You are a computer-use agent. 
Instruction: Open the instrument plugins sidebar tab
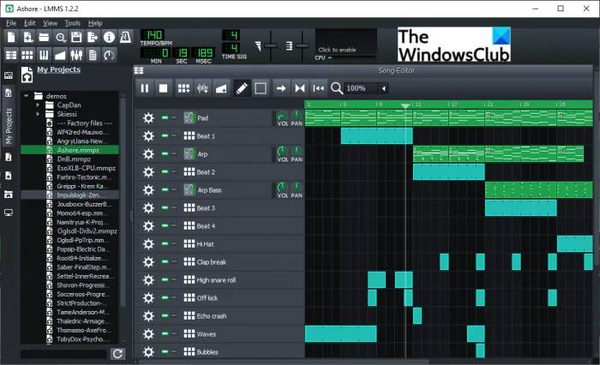(x=8, y=75)
